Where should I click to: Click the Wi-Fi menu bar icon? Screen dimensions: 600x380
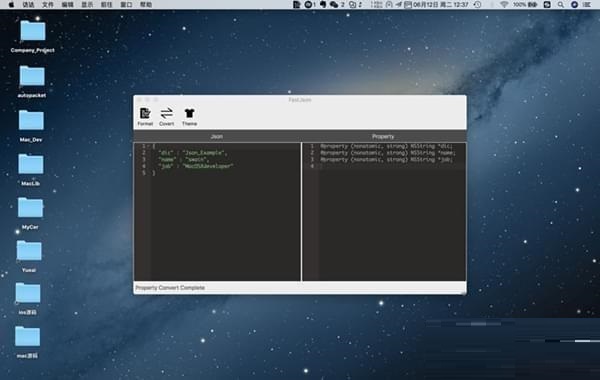[504, 5]
